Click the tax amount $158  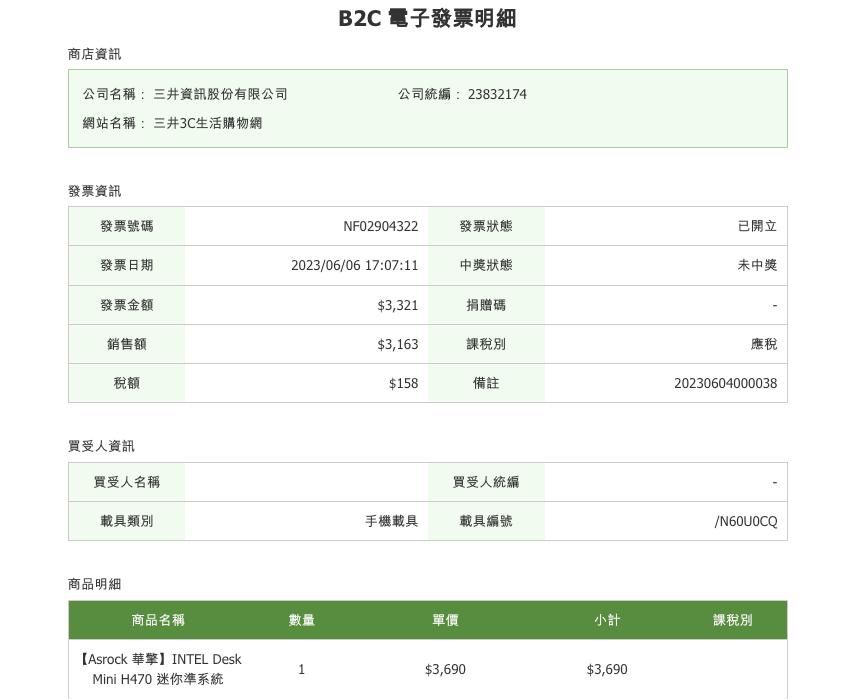[x=403, y=383]
